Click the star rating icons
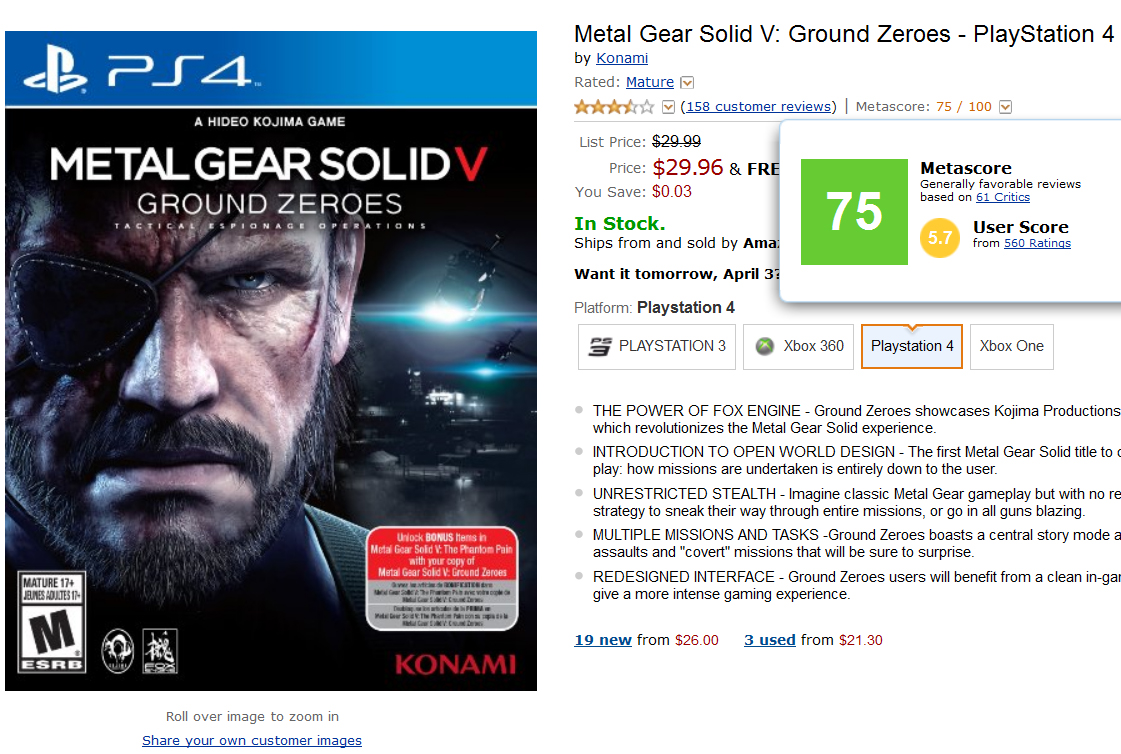1121x754 pixels. tap(614, 107)
